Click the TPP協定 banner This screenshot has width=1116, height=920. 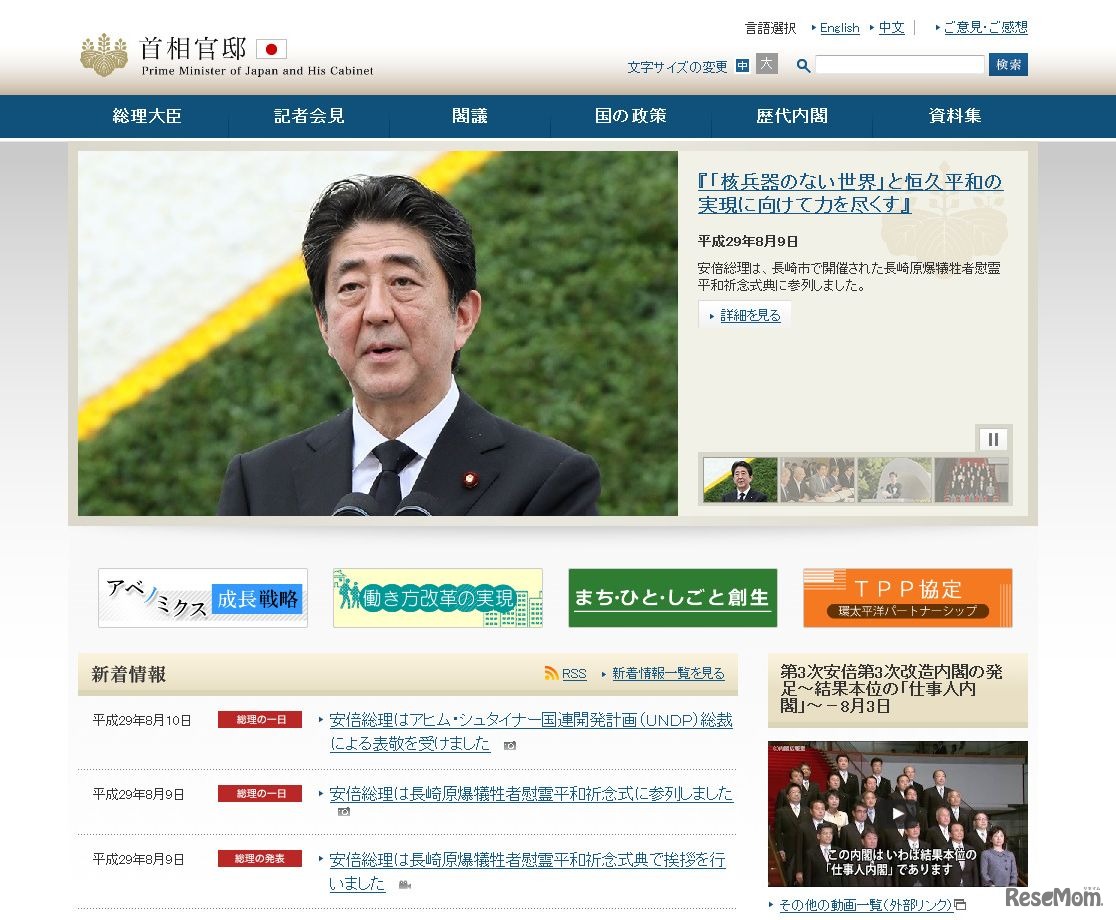[x=907, y=597]
